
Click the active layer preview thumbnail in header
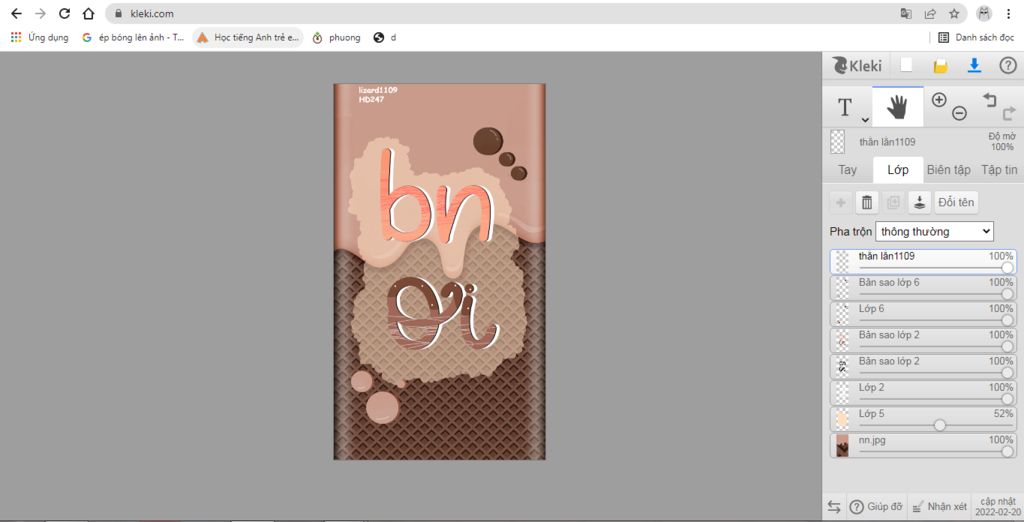[837, 142]
